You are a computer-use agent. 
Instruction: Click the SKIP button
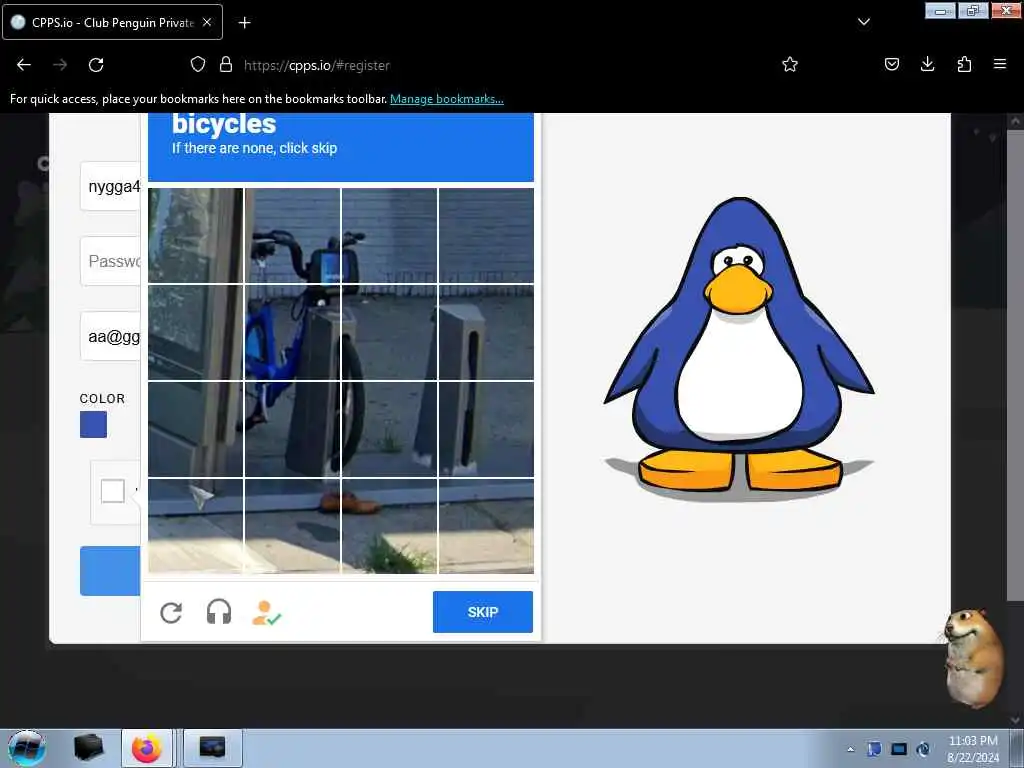click(483, 612)
